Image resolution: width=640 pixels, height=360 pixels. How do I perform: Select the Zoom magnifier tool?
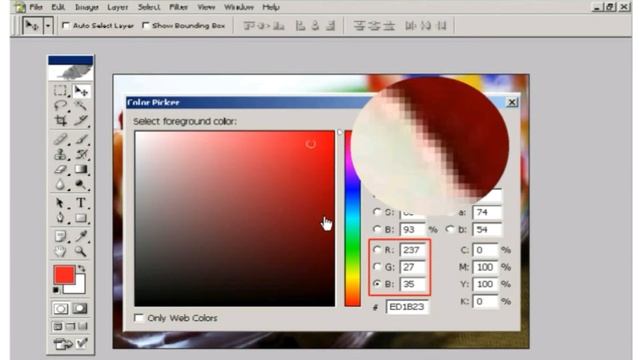point(81,251)
